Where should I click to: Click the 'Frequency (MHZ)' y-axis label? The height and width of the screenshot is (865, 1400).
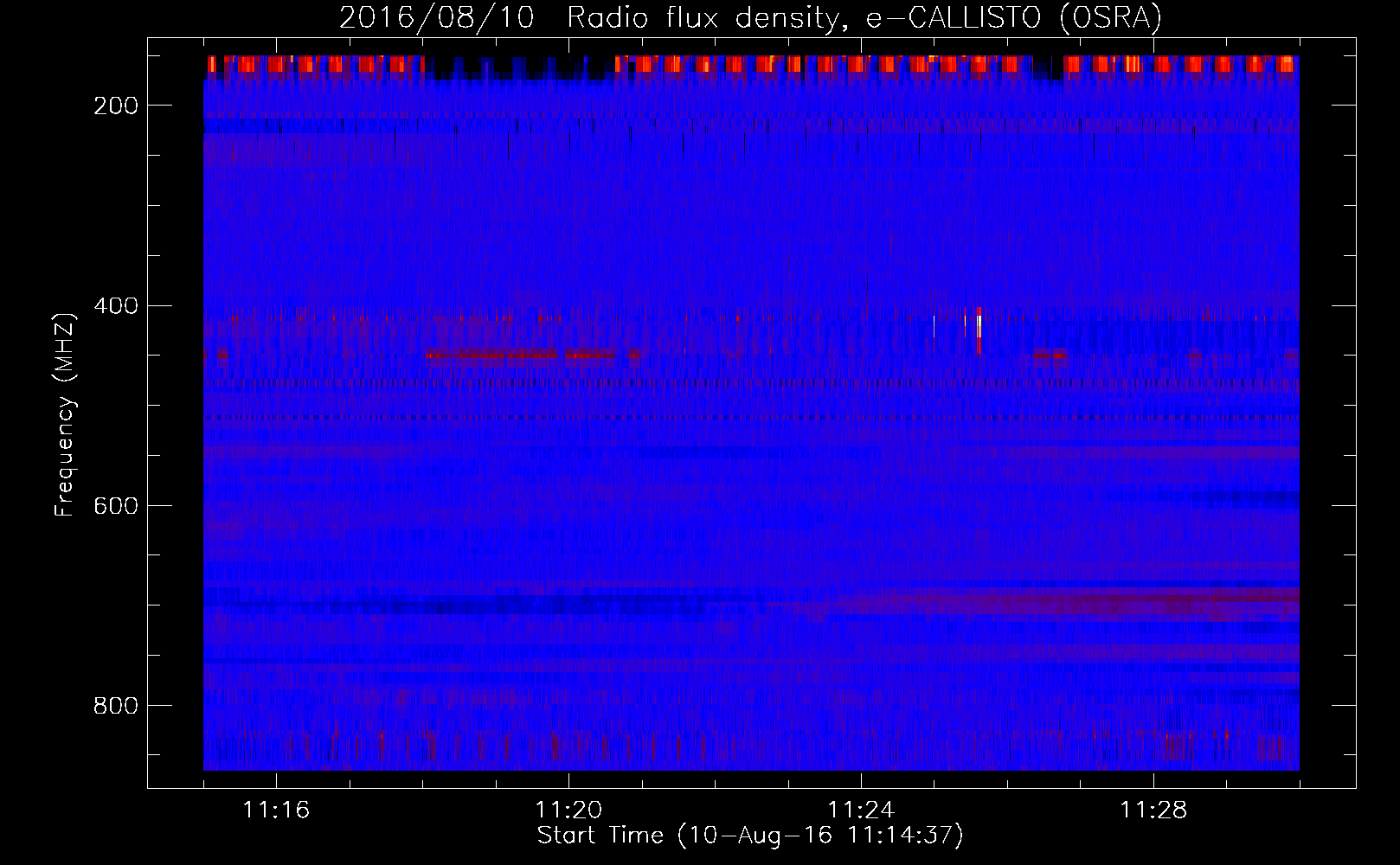[65, 415]
